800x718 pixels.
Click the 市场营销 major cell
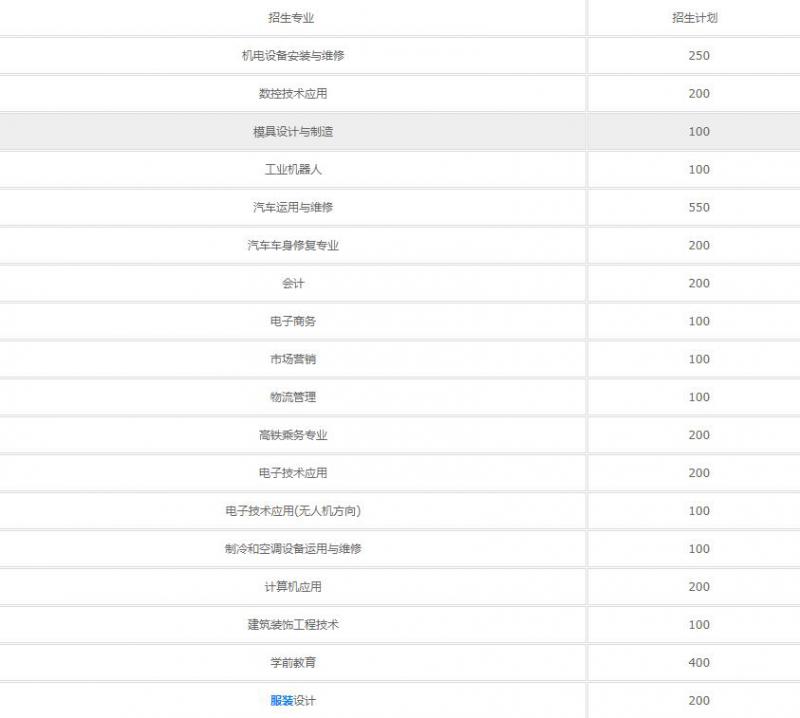point(292,360)
